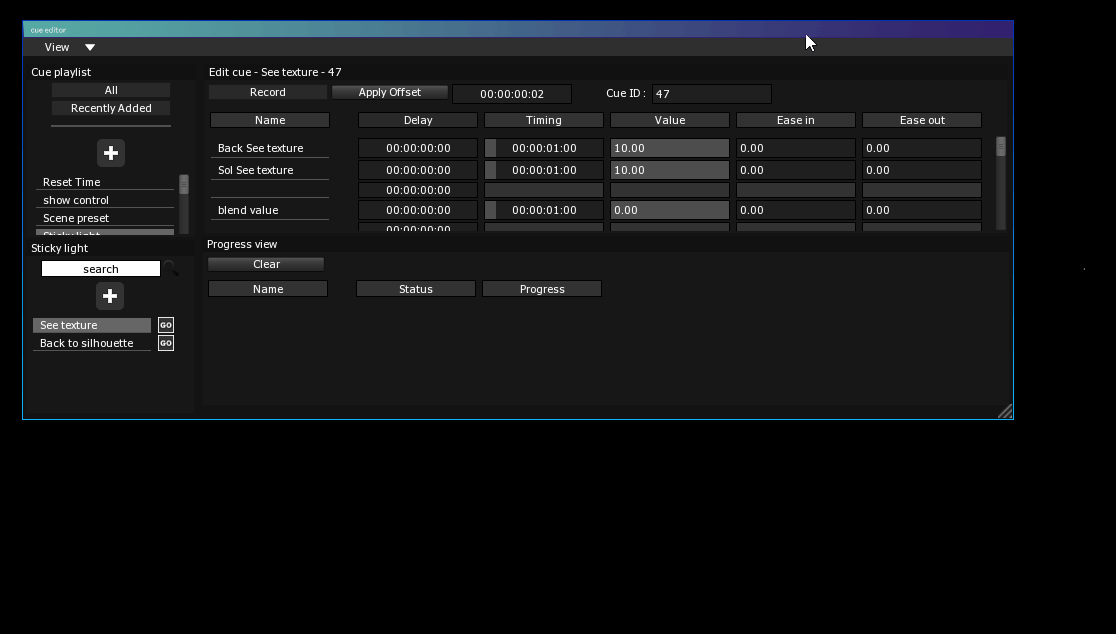The width and height of the screenshot is (1116, 634).
Task: Grab the window resize grip of cue editor
Action: 1005,411
